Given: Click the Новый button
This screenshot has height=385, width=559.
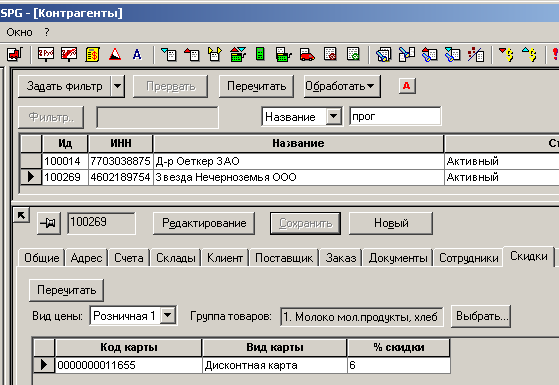Looking at the screenshot, I should (x=391, y=223).
